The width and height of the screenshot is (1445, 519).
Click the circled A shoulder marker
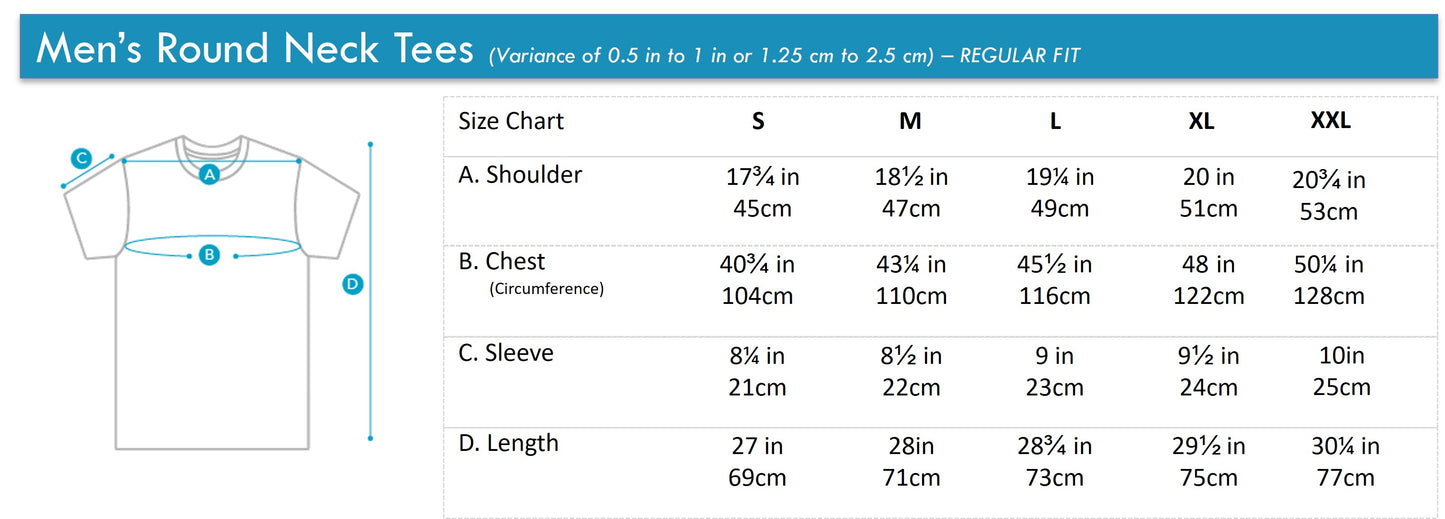[209, 175]
